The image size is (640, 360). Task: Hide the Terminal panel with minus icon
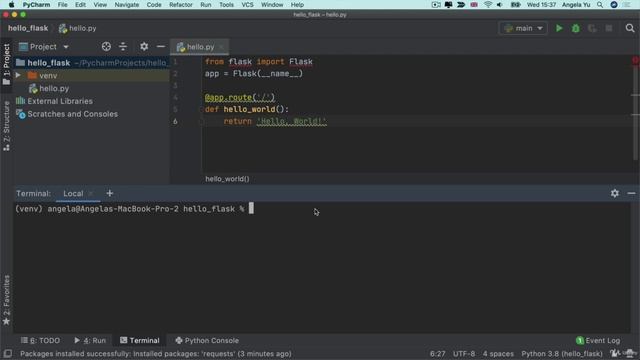(631, 193)
